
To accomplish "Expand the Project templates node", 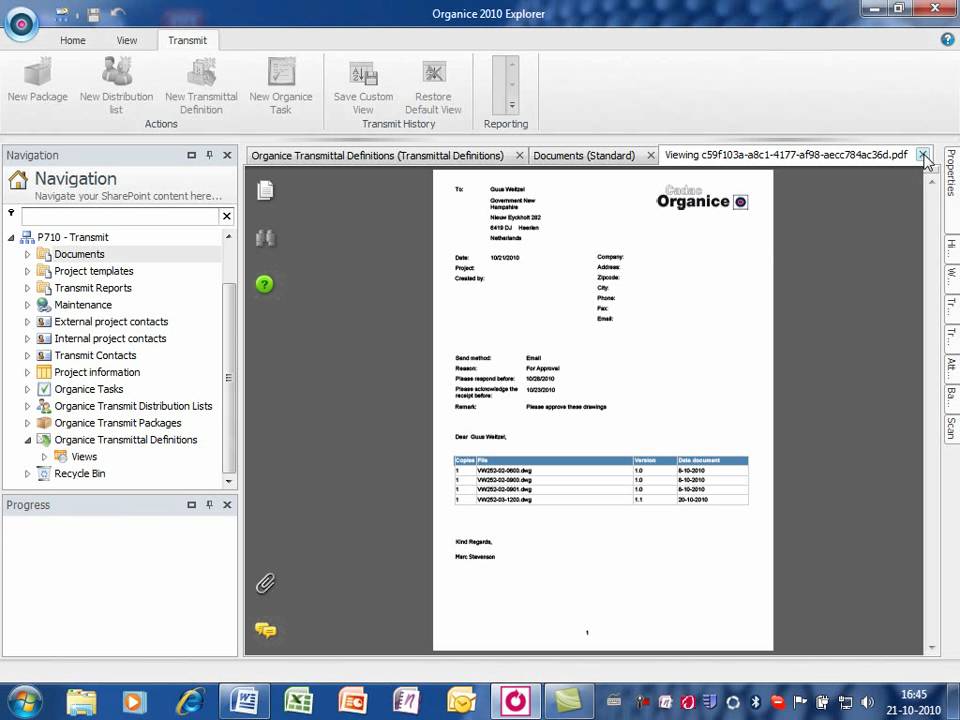I will [27, 271].
